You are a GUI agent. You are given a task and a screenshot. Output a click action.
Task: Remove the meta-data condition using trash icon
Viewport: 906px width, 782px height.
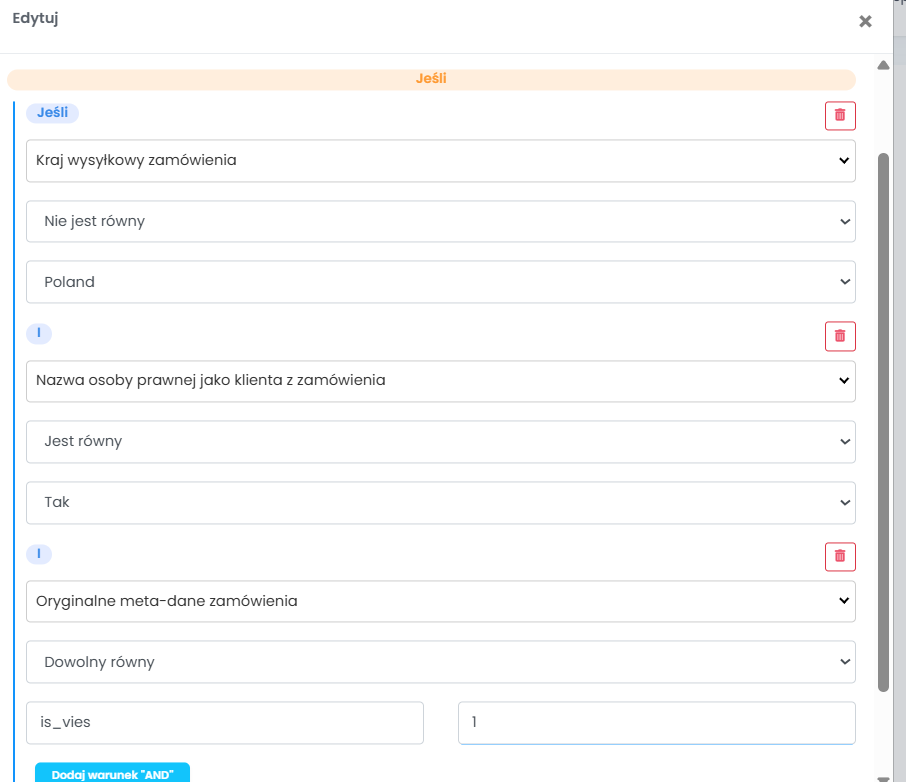840,557
